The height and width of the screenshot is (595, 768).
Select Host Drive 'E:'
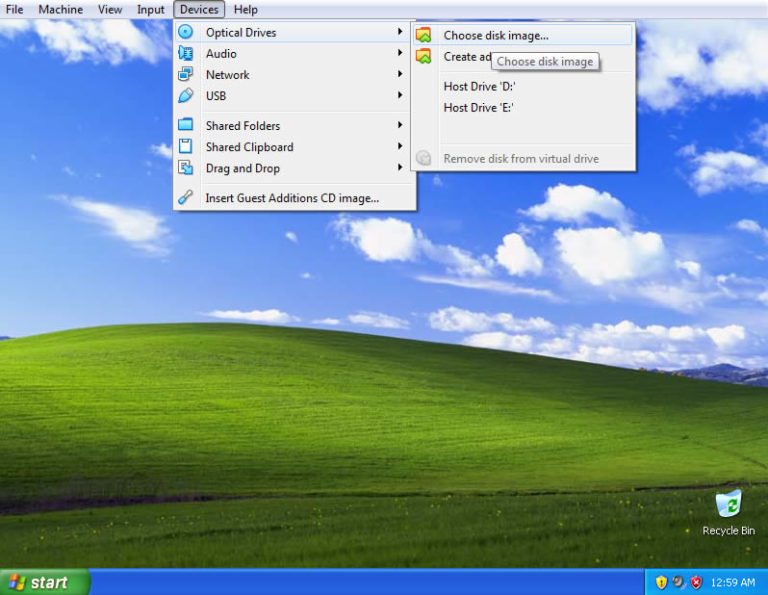pos(523,108)
